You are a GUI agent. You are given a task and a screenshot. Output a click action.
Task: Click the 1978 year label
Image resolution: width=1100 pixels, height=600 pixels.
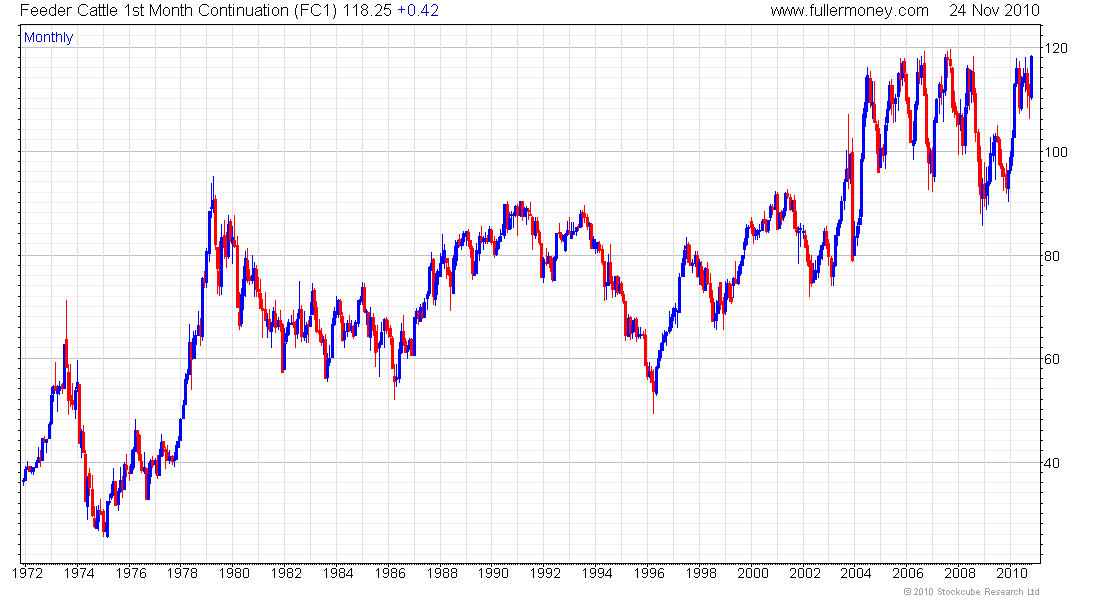(182, 573)
